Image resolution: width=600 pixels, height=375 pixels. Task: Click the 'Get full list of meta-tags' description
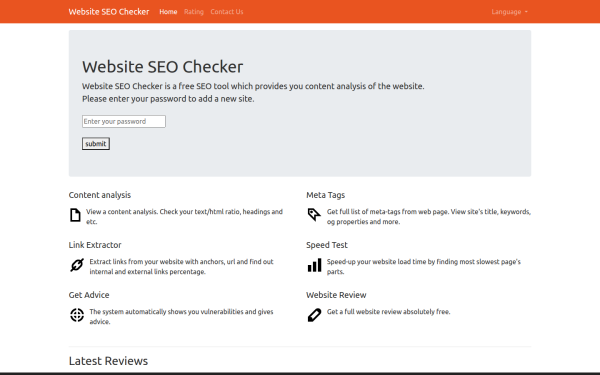429,217
